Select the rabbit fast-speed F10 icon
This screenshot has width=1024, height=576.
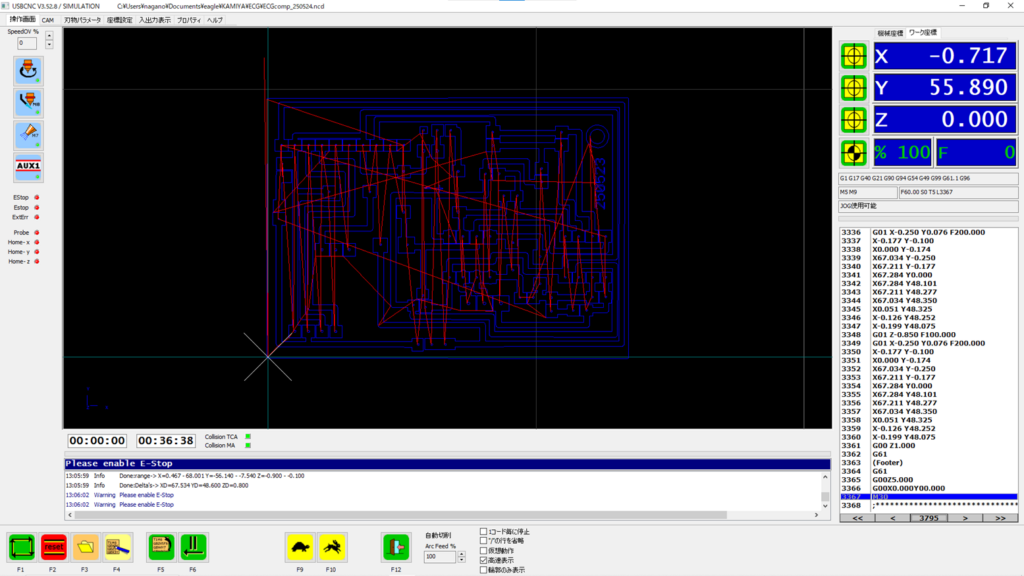(x=332, y=547)
